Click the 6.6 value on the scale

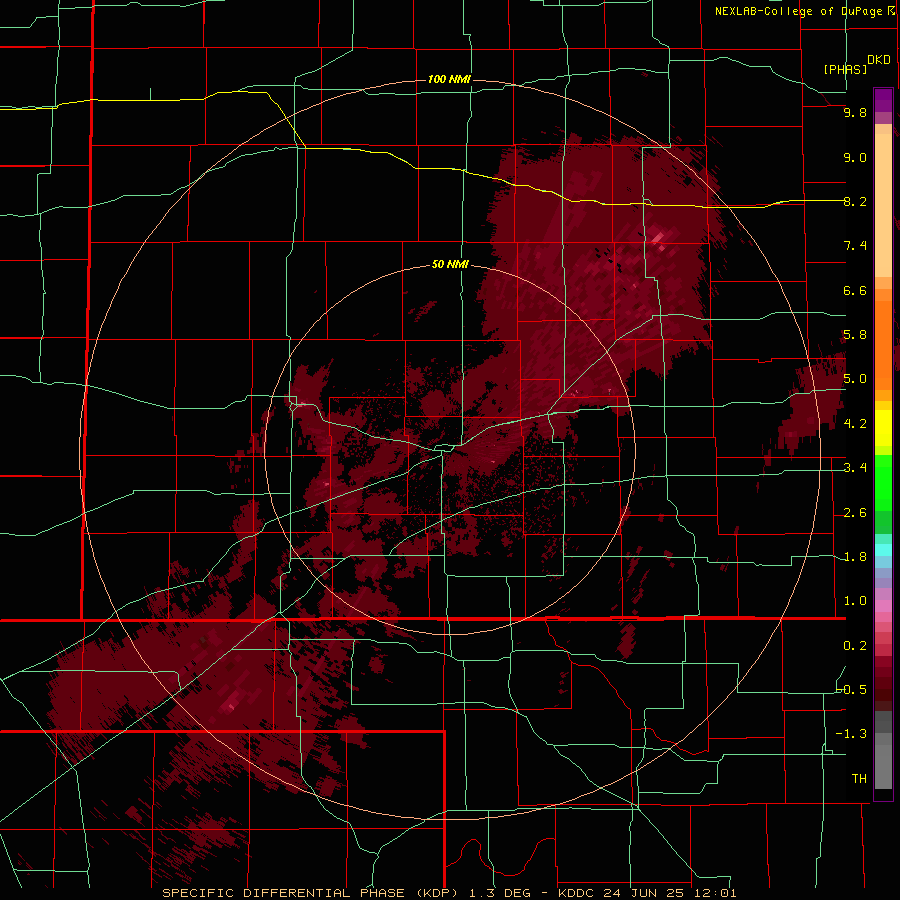855,290
